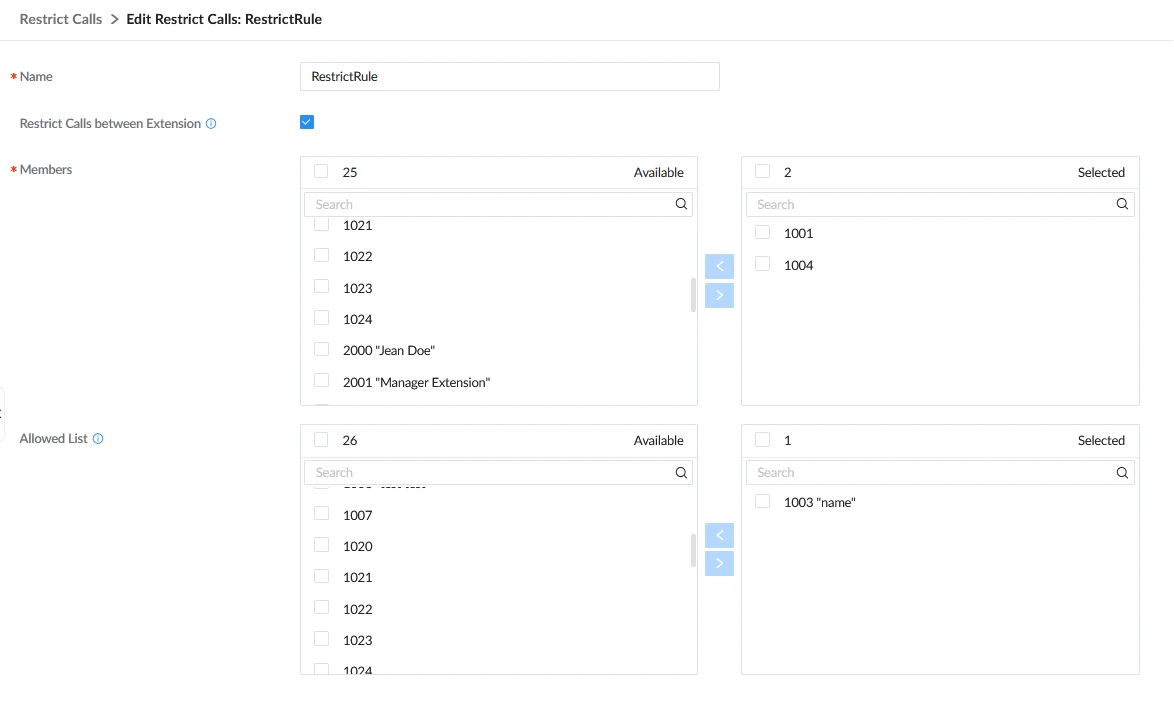This screenshot has width=1174, height=709.
Task: Edit the Name input field
Action: (x=509, y=76)
